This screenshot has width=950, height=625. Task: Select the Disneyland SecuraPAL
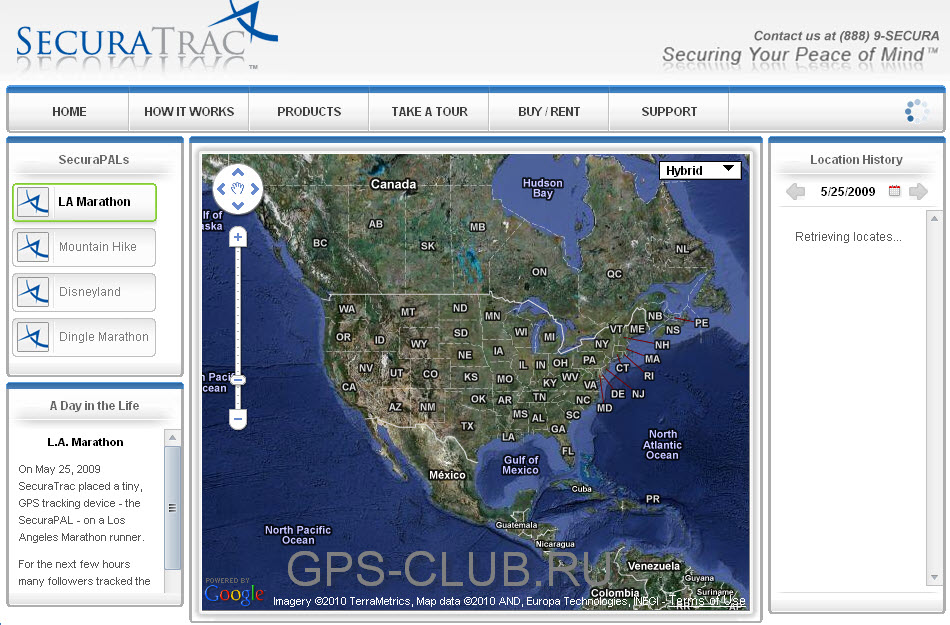(84, 292)
